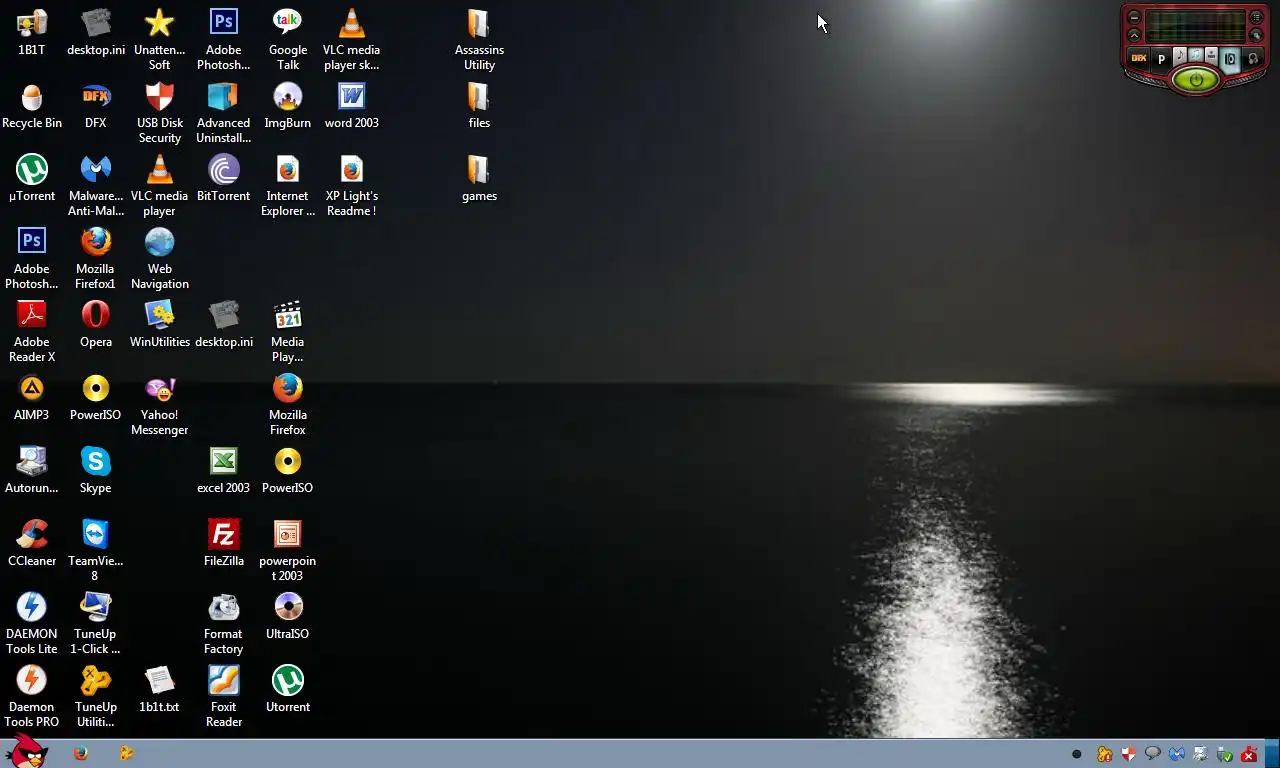Select the Web Navigation globe icon
1280x768 pixels.
(x=160, y=259)
